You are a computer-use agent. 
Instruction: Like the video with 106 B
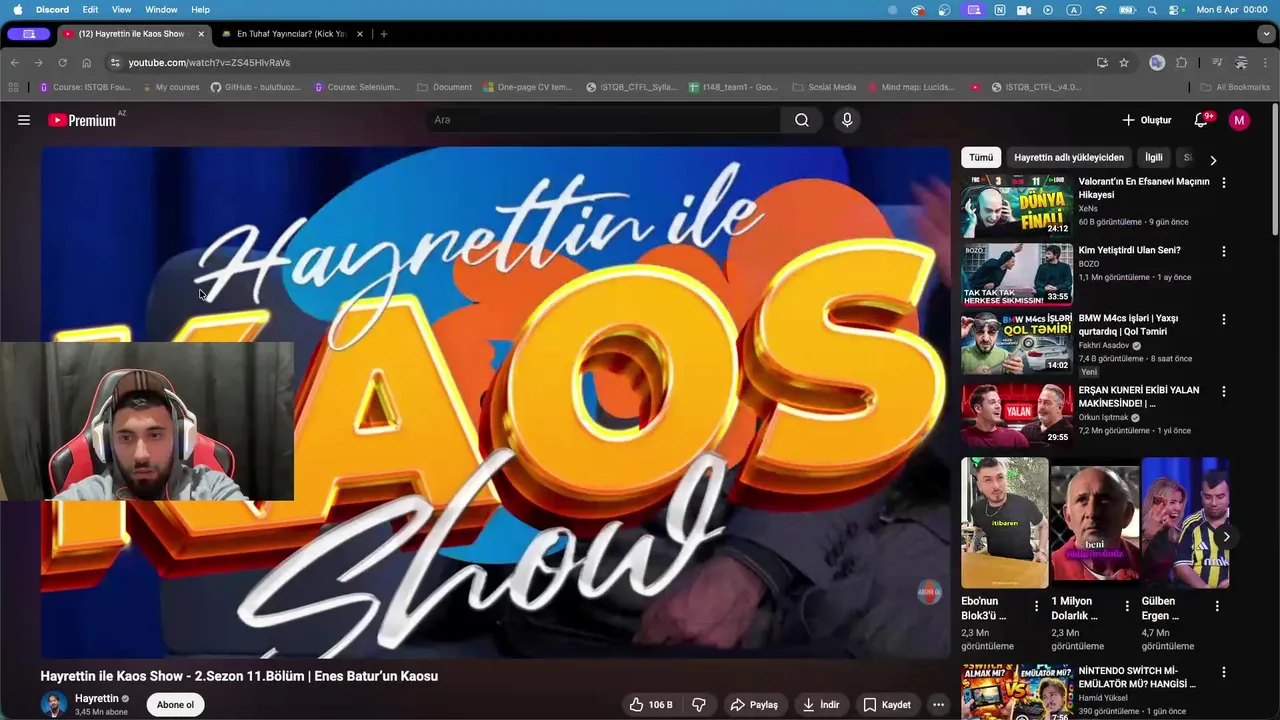click(651, 705)
